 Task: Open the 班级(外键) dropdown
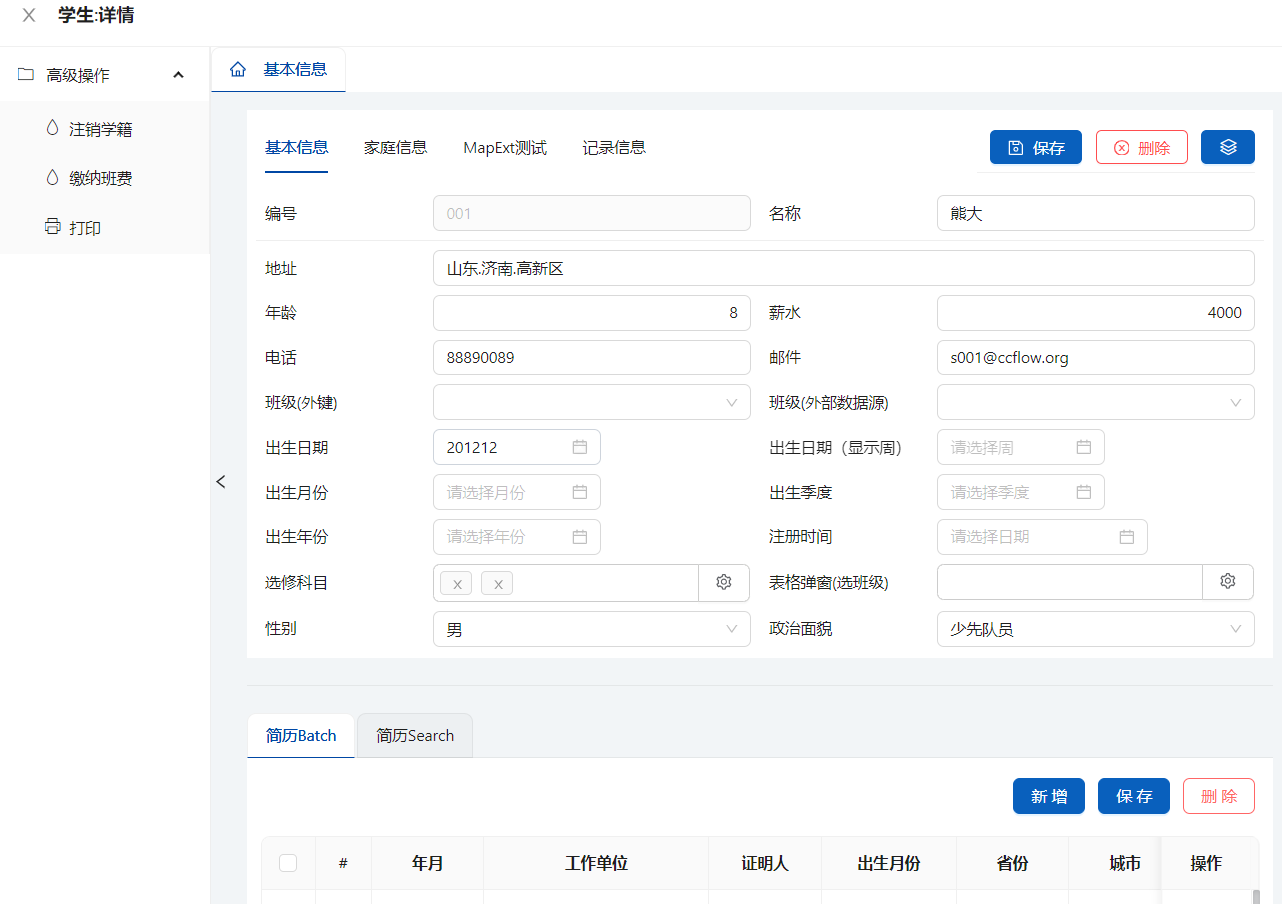(x=591, y=402)
